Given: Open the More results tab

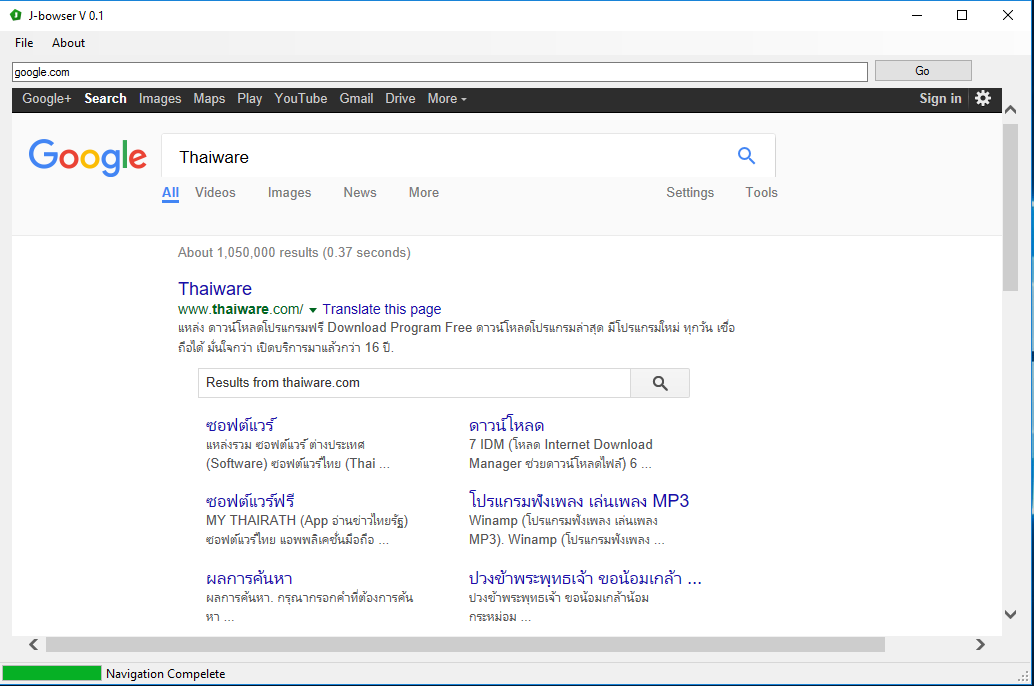Looking at the screenshot, I should [423, 193].
